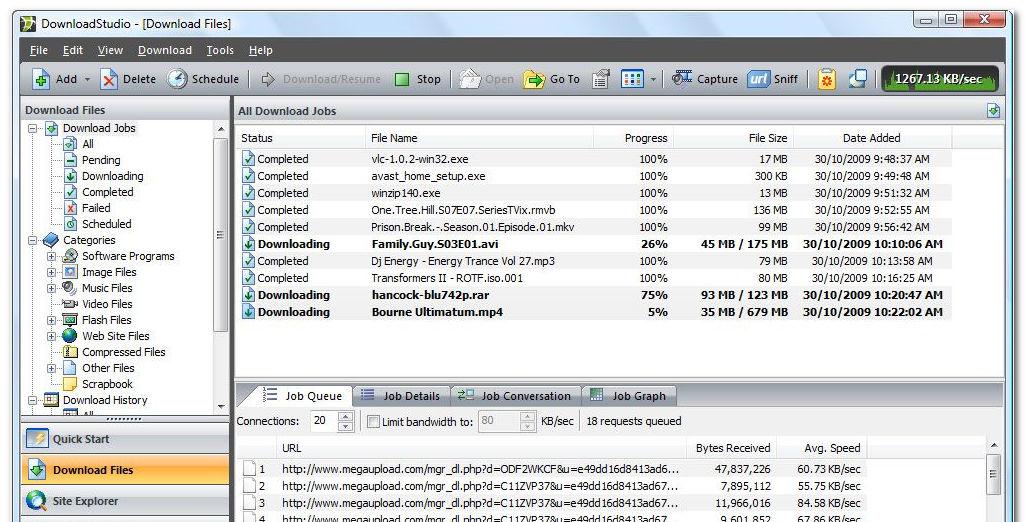Select the Video Files category
1025x522 pixels.
pos(107,304)
